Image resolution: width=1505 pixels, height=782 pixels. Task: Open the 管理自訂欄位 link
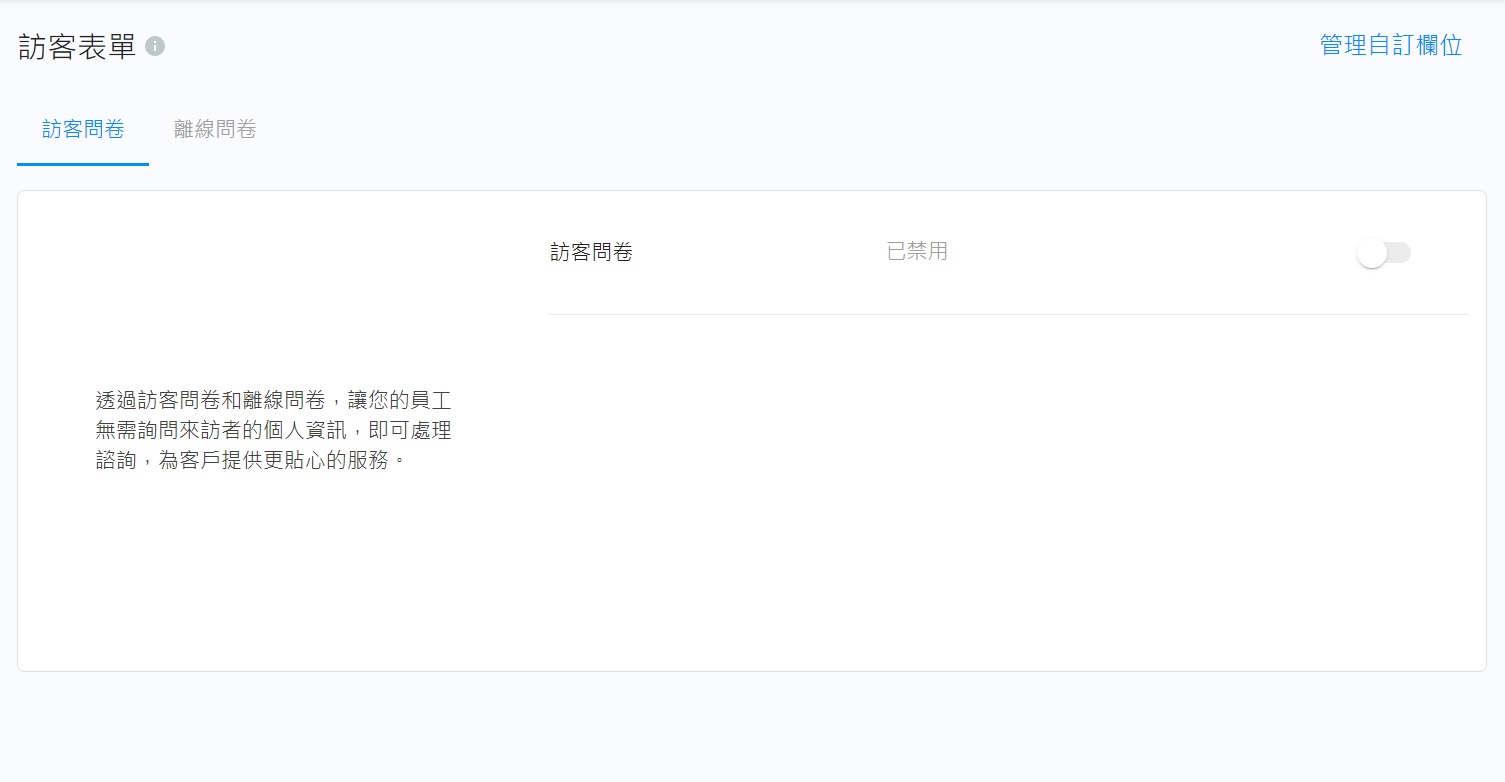[x=1391, y=45]
